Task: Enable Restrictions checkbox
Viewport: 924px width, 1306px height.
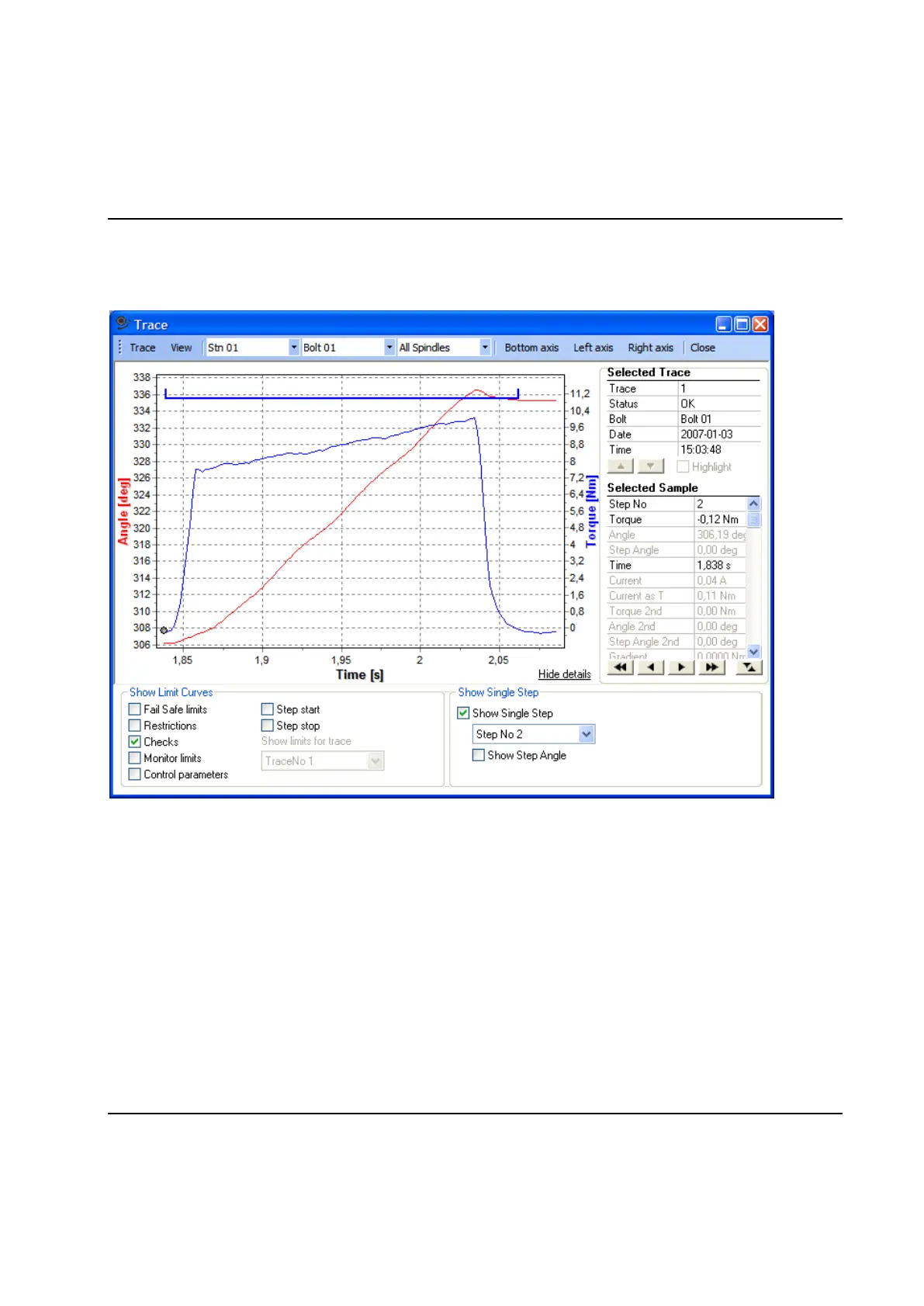Action: tap(135, 726)
